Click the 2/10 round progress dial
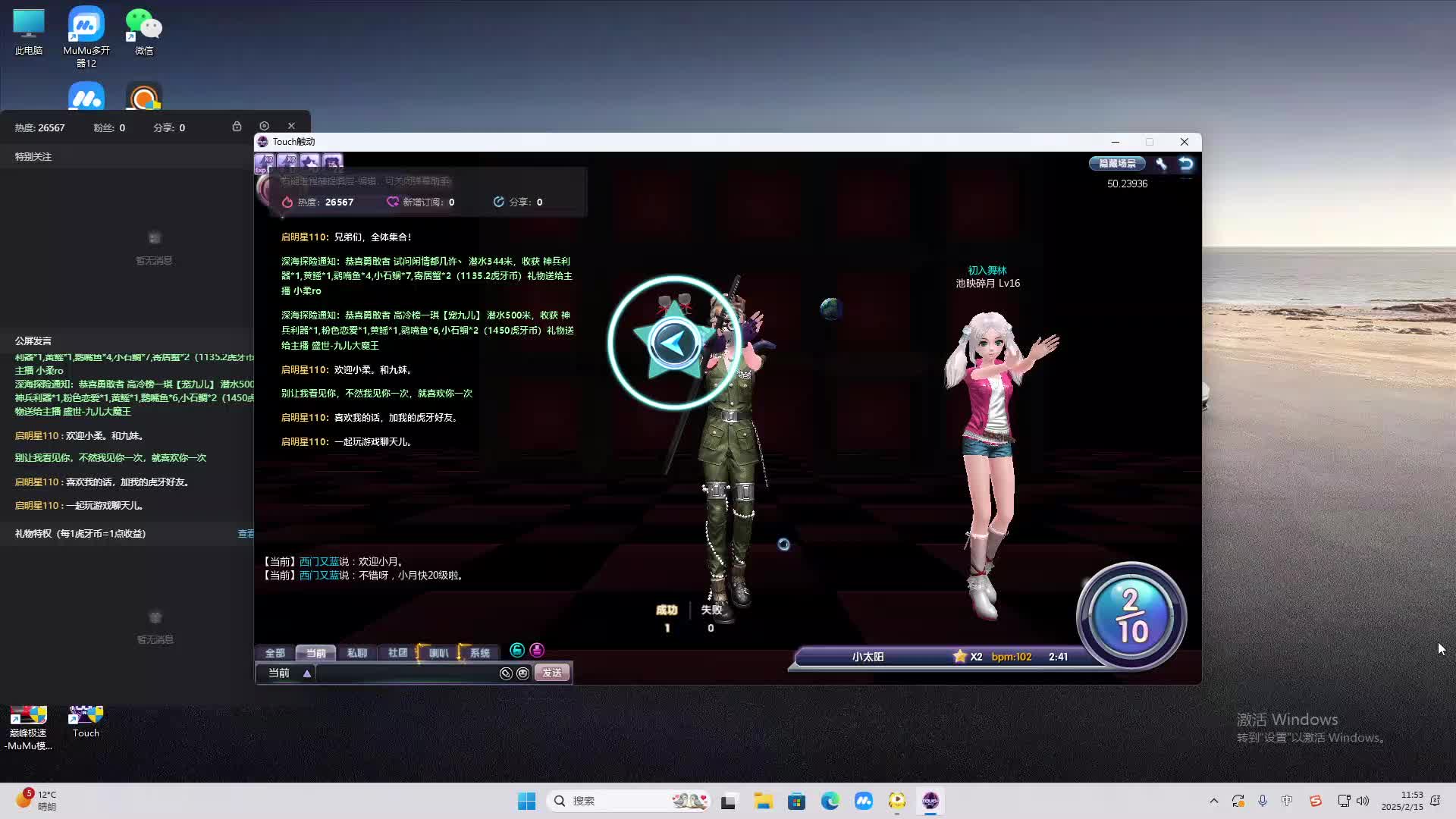Viewport: 1456px width, 819px height. (1131, 616)
